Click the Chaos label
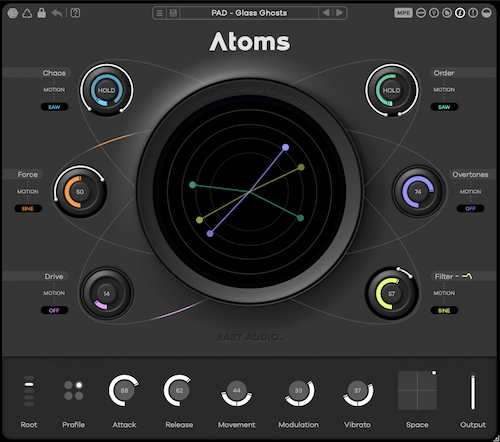Screen dimensions: 500x442 [54, 73]
